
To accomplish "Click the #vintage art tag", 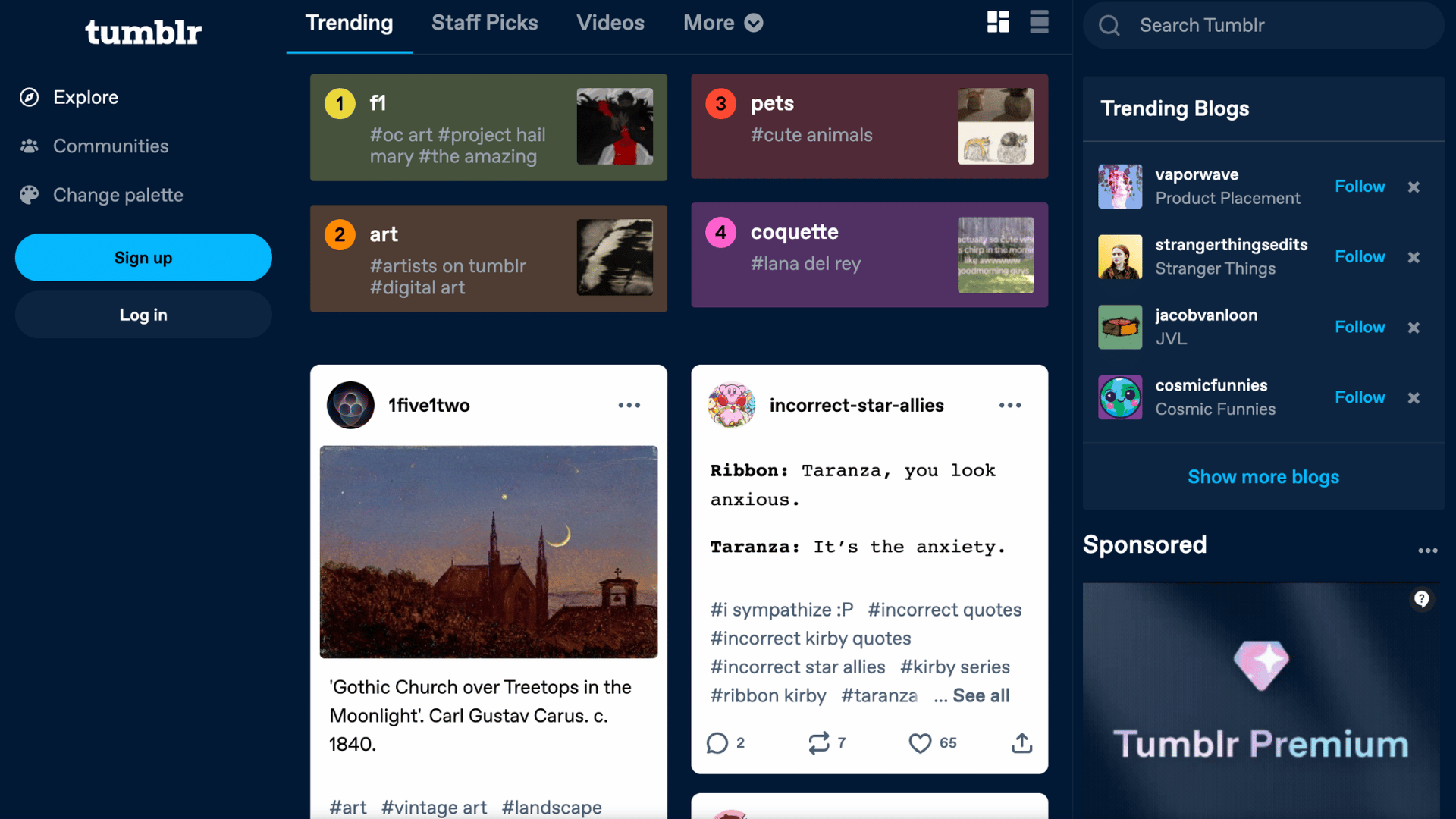I will pyautogui.click(x=434, y=807).
